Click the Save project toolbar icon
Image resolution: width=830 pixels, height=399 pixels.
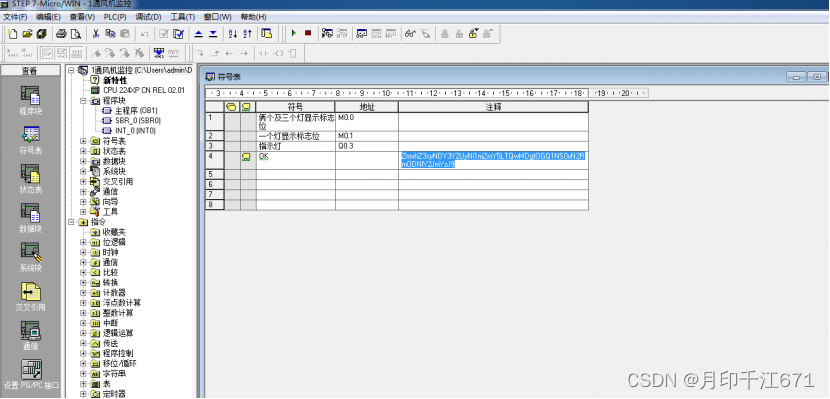[41, 34]
